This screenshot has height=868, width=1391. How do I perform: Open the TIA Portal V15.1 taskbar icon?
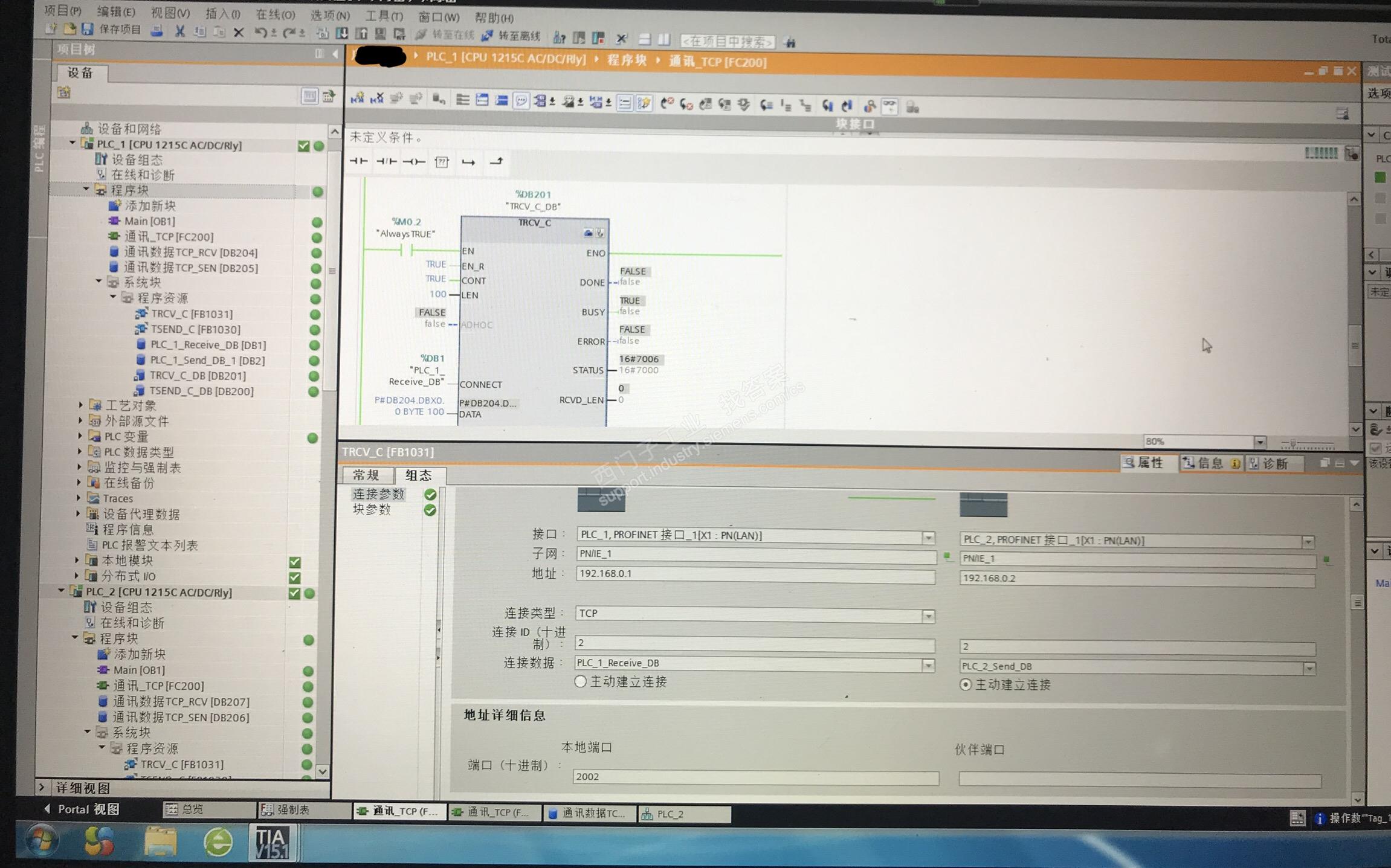[x=271, y=843]
